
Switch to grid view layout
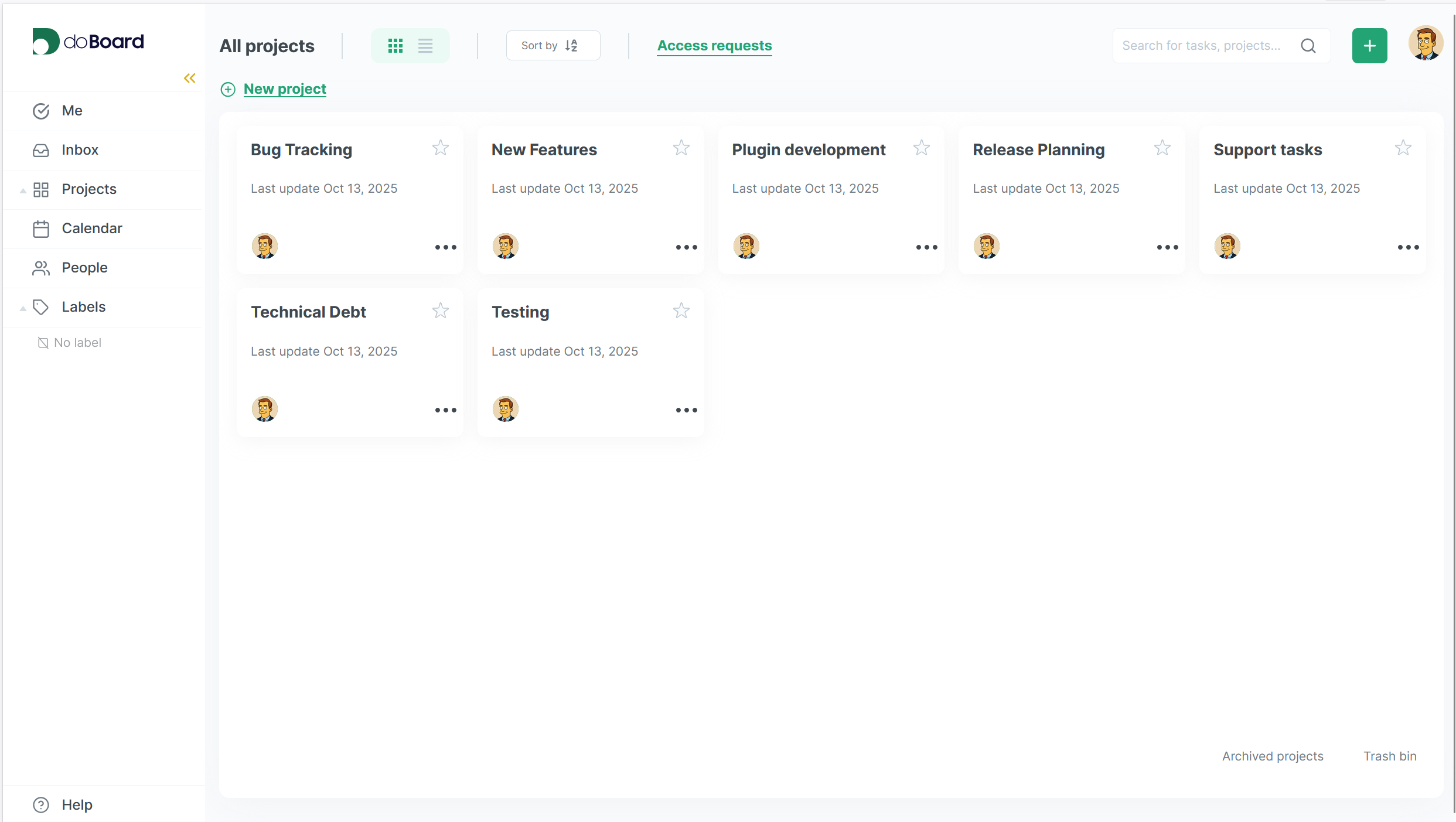(x=395, y=46)
